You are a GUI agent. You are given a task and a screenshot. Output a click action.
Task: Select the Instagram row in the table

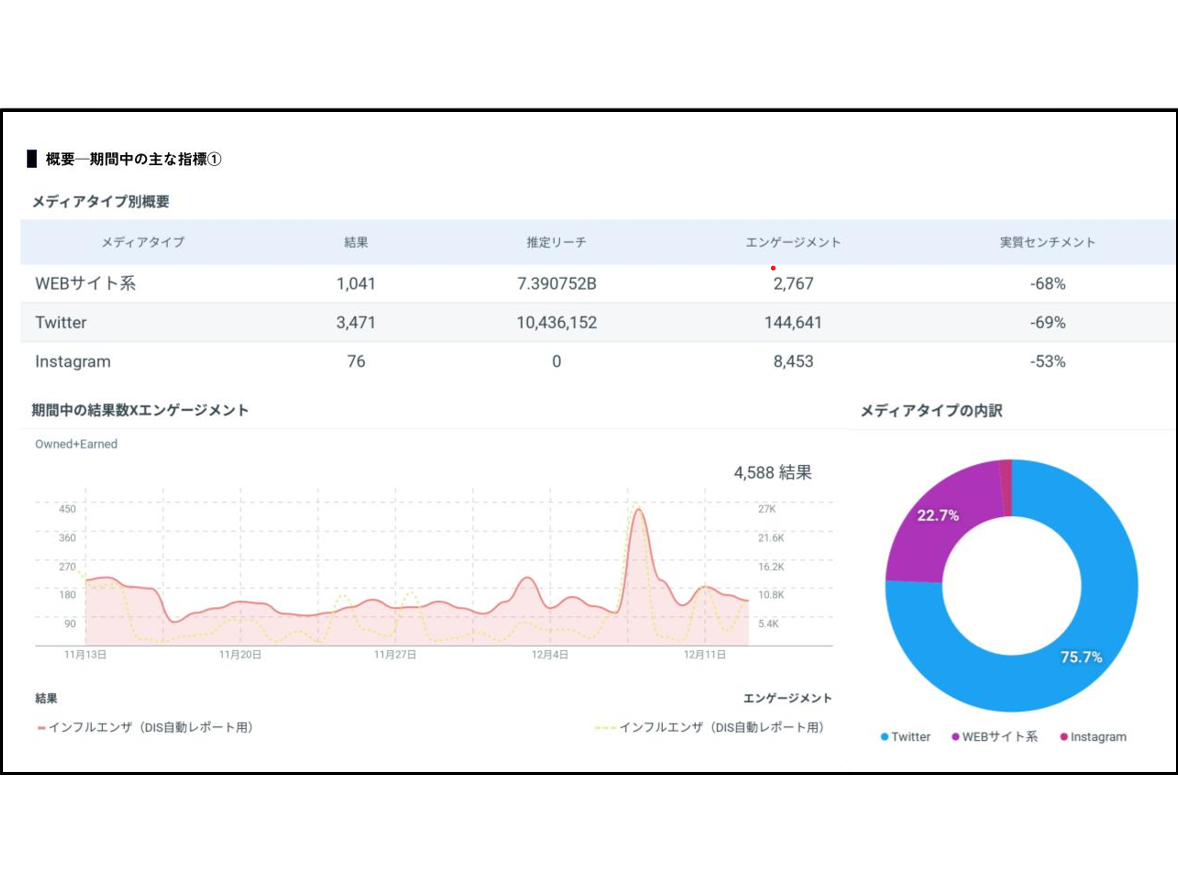pos(73,362)
